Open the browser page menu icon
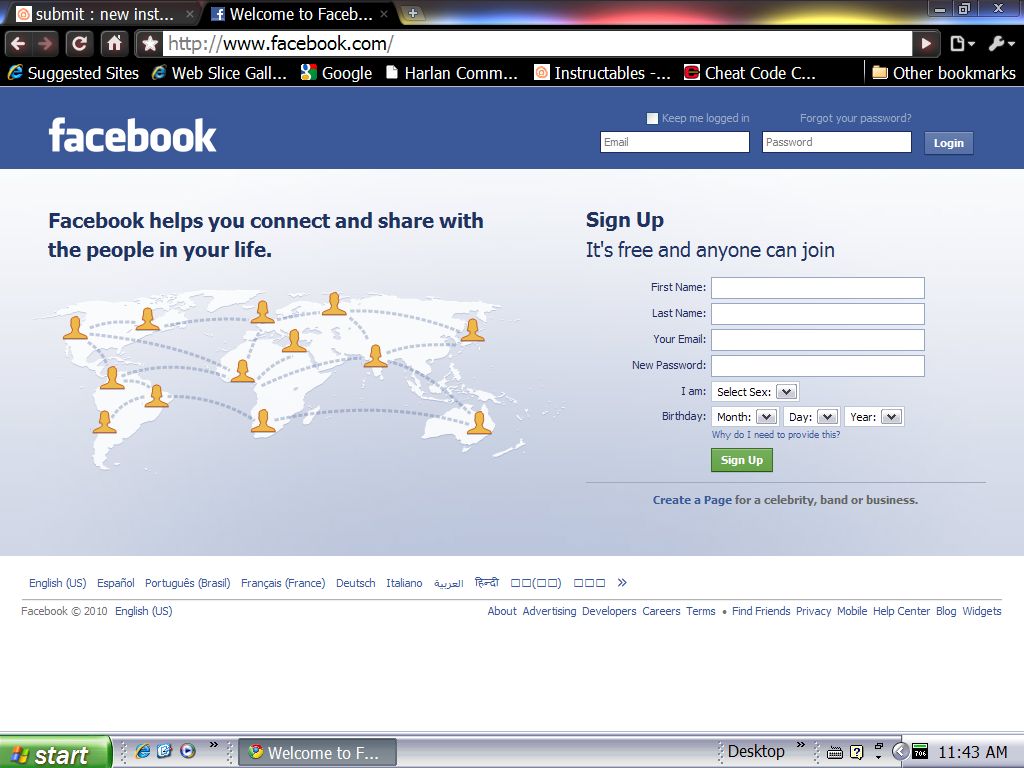Image resolution: width=1024 pixels, height=768 pixels. [962, 44]
